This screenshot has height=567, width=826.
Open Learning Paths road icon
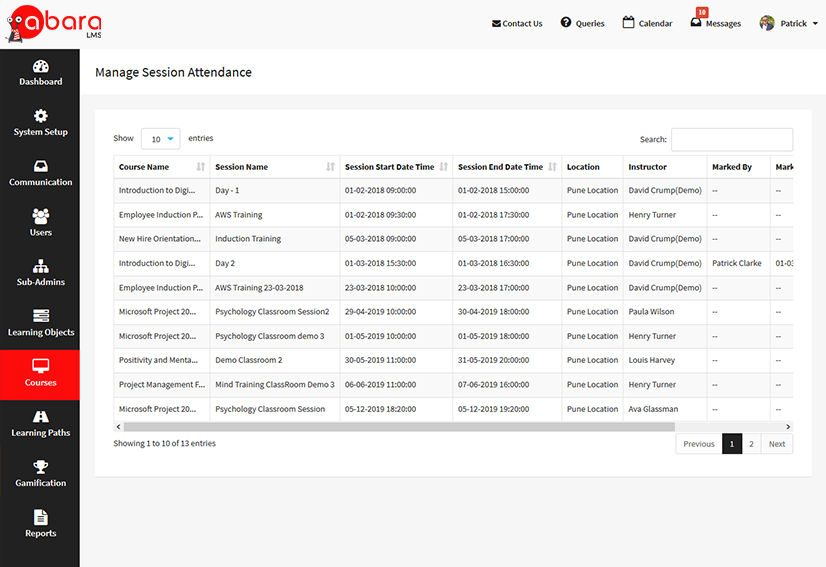[41, 416]
